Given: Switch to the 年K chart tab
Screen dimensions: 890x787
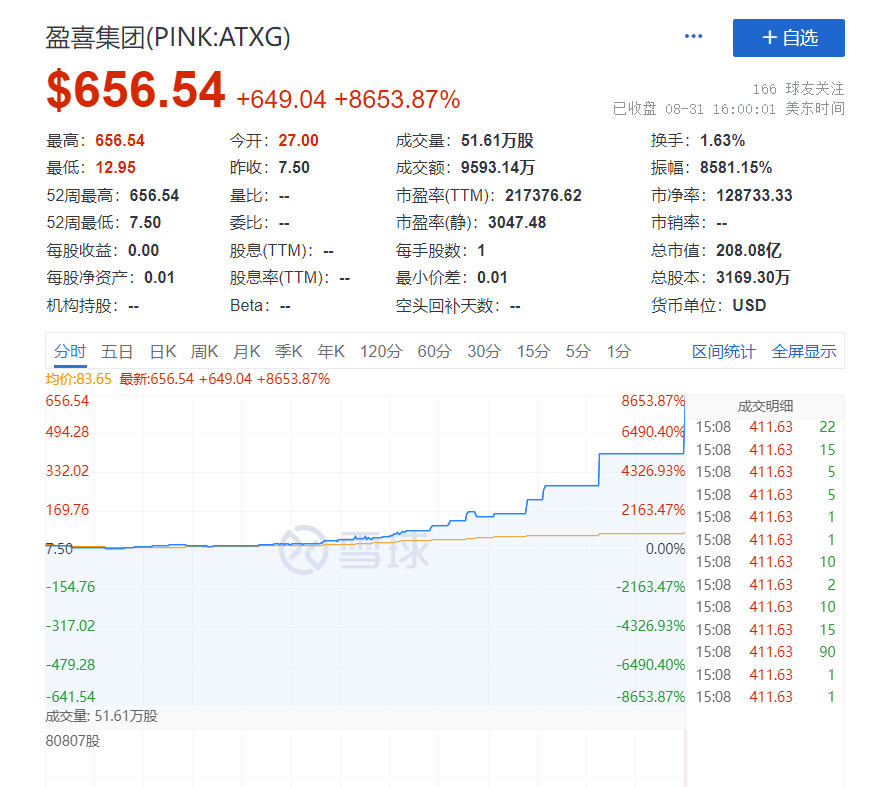Looking at the screenshot, I should [331, 352].
